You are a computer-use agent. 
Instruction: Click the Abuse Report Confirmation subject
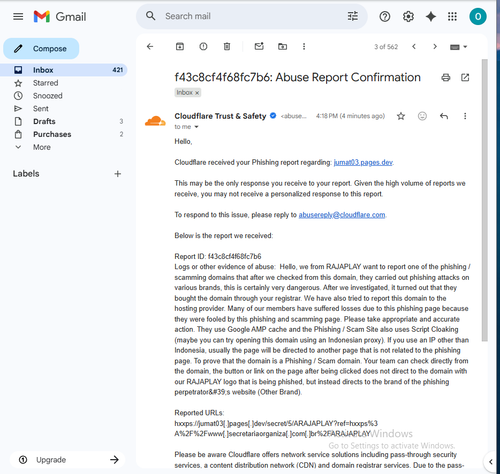point(297,77)
